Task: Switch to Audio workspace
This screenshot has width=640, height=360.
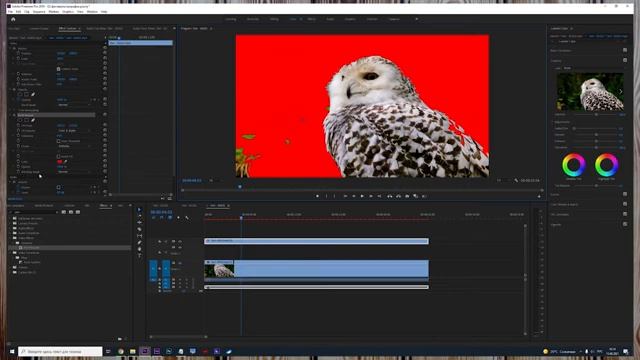Action: coord(330,19)
